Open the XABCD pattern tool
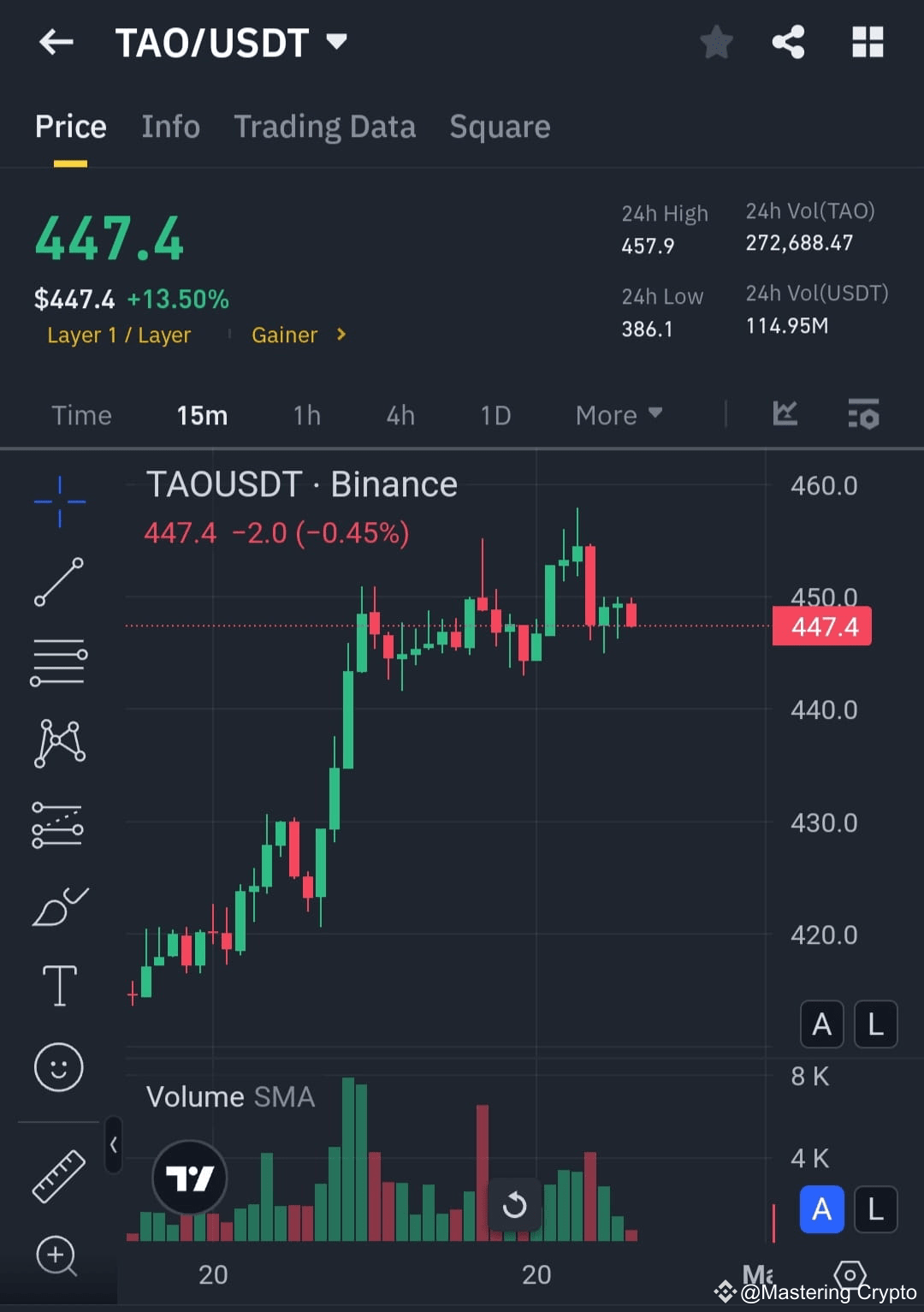This screenshot has width=924, height=1312. click(60, 743)
